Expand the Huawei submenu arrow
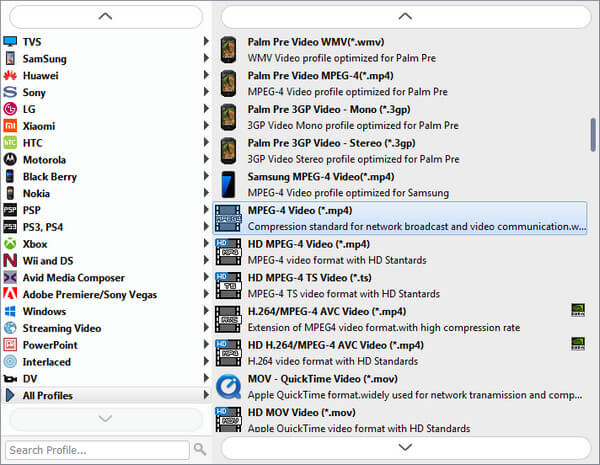This screenshot has width=600, height=465. 206,75
